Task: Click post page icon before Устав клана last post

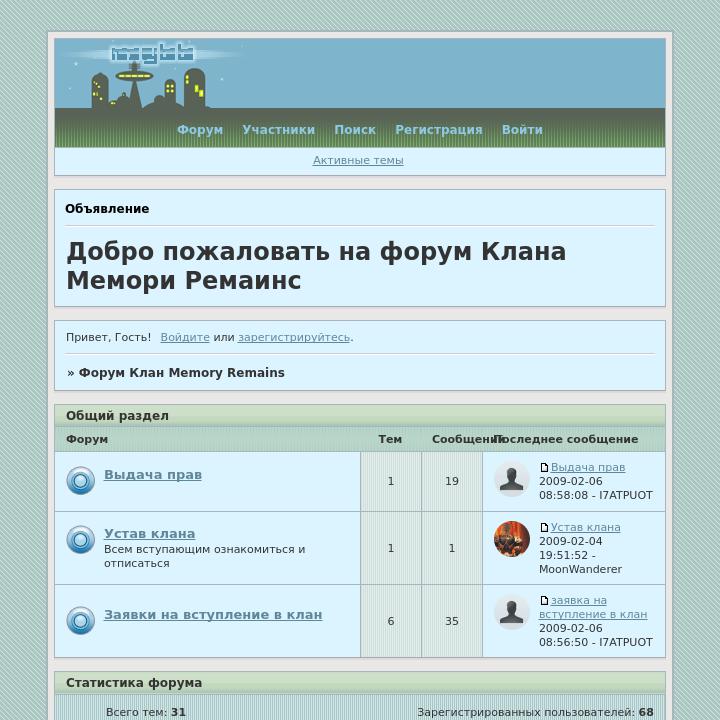Action: click(x=544, y=527)
